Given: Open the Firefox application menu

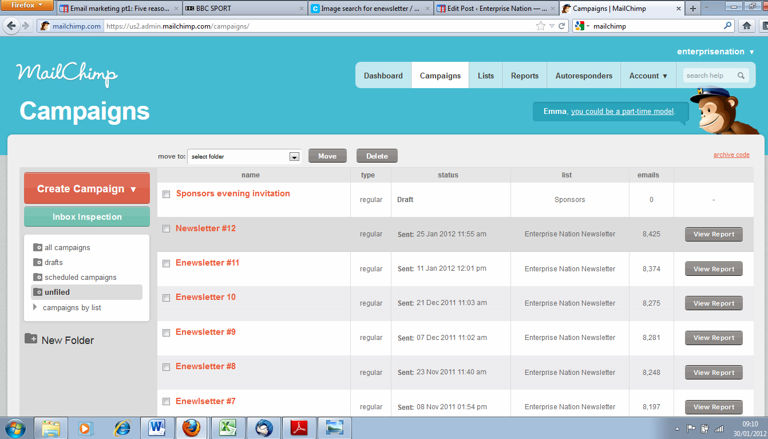Looking at the screenshot, I should [x=27, y=5].
